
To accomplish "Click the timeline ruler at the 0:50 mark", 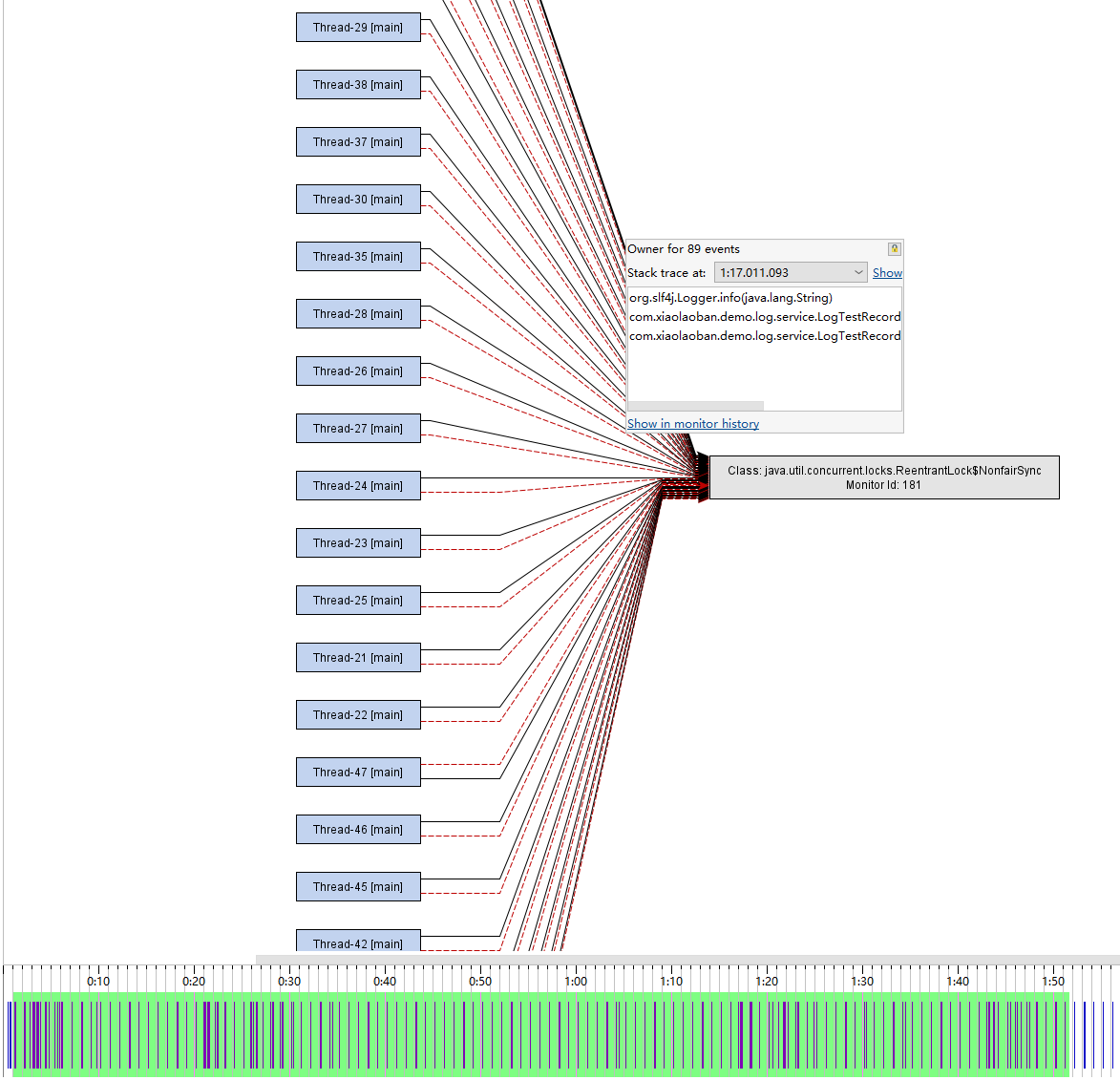I will pyautogui.click(x=480, y=981).
